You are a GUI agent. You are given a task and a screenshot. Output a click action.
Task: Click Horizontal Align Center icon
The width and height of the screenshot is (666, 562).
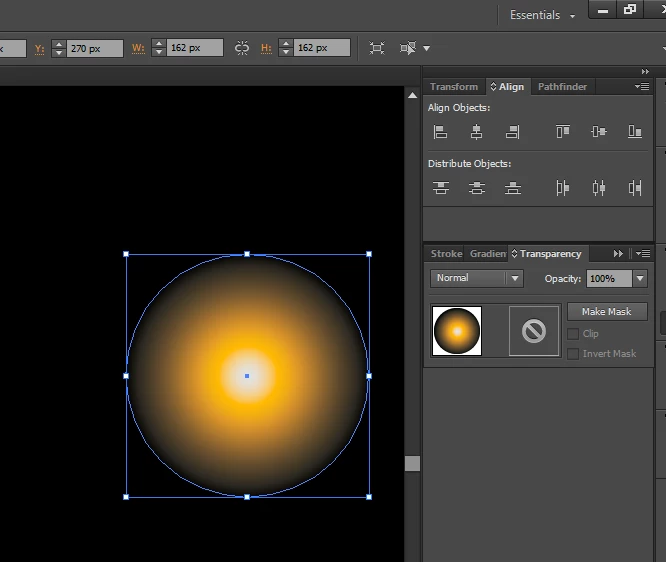tap(476, 131)
